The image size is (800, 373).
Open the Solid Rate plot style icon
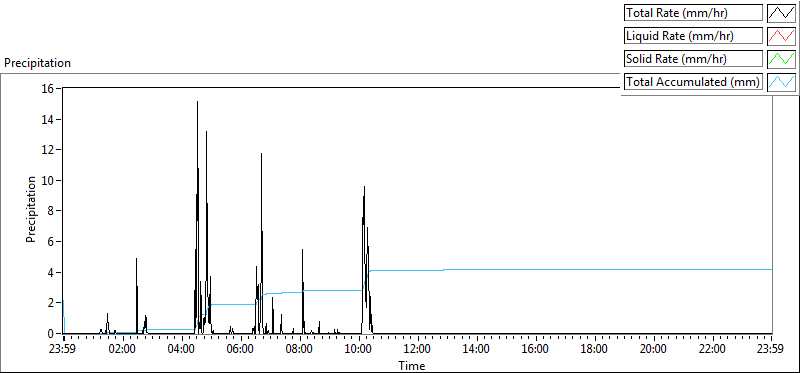click(781, 59)
